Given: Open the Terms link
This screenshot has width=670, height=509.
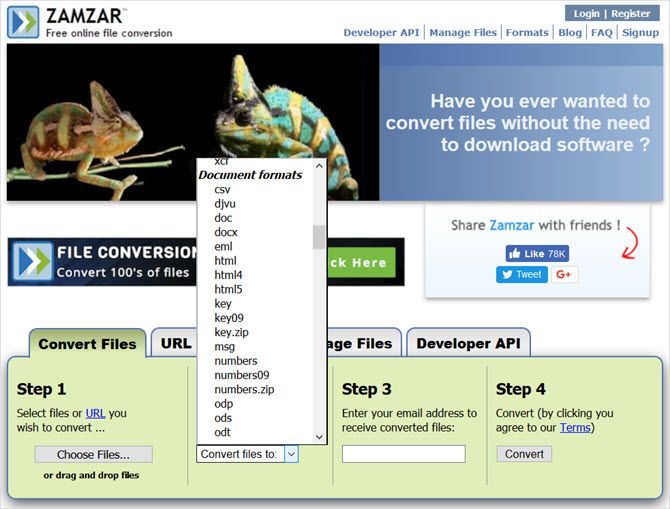Looking at the screenshot, I should pyautogui.click(x=574, y=428).
